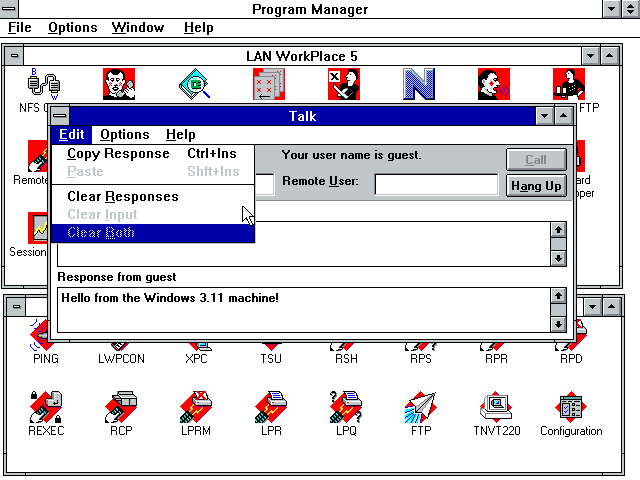Launch the LPQ program icon
Screen dimensions: 640x480
346,407
